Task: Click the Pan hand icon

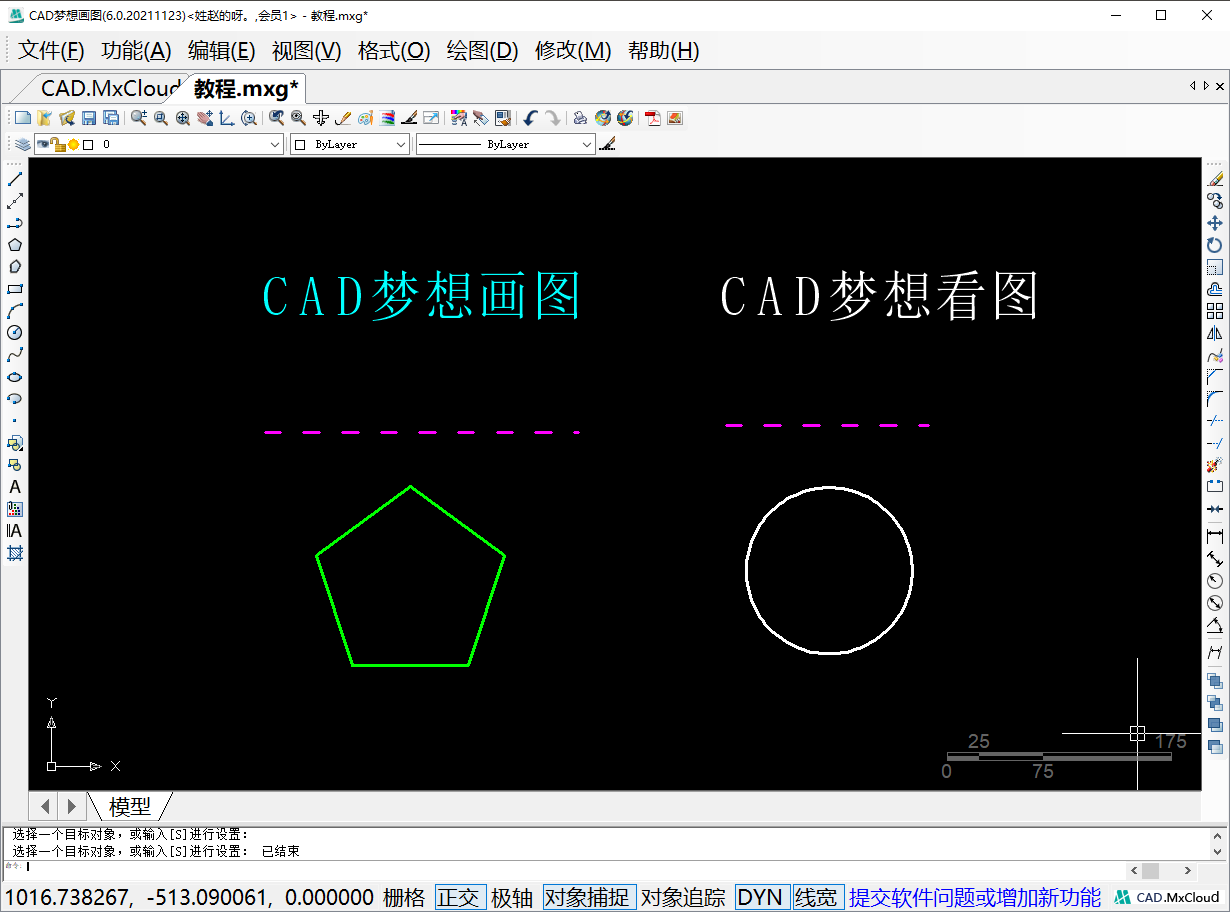Action: tap(205, 118)
